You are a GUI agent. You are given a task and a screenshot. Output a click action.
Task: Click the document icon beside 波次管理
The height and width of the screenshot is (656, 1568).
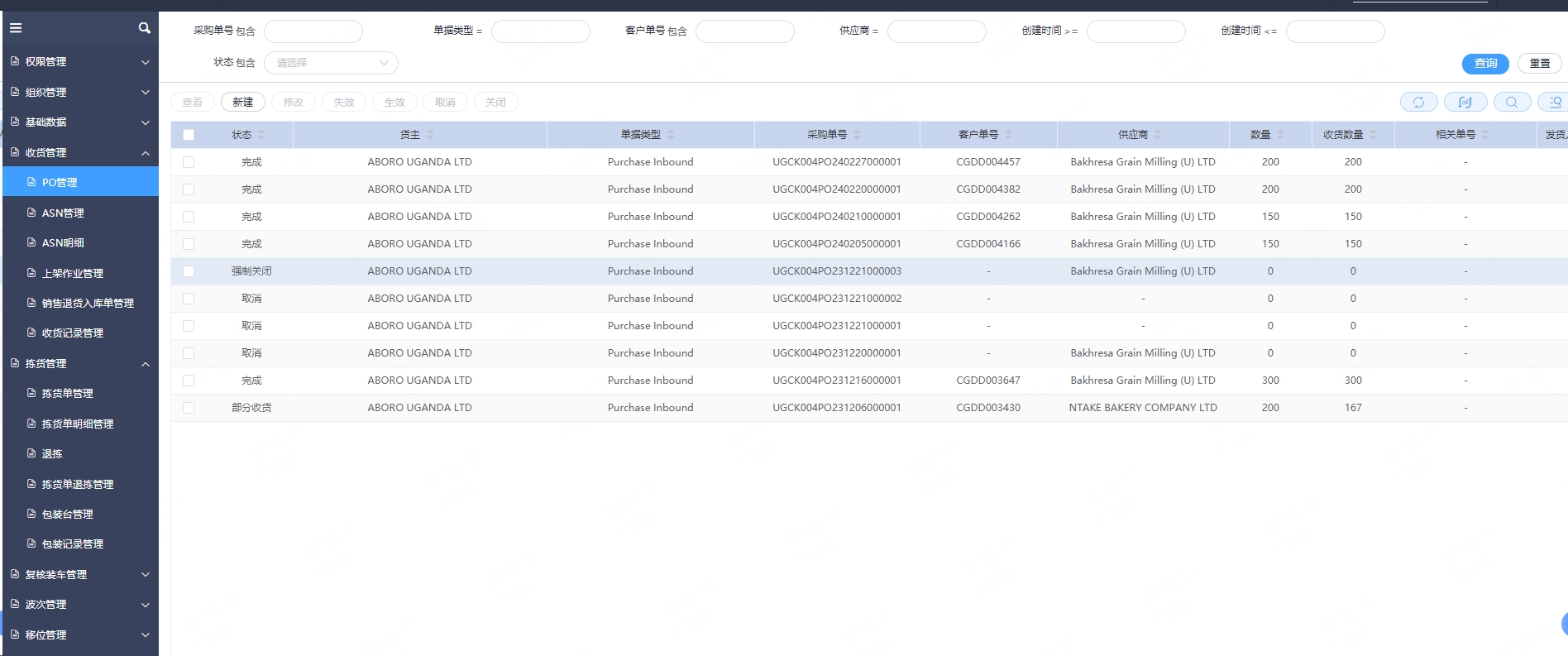15,604
